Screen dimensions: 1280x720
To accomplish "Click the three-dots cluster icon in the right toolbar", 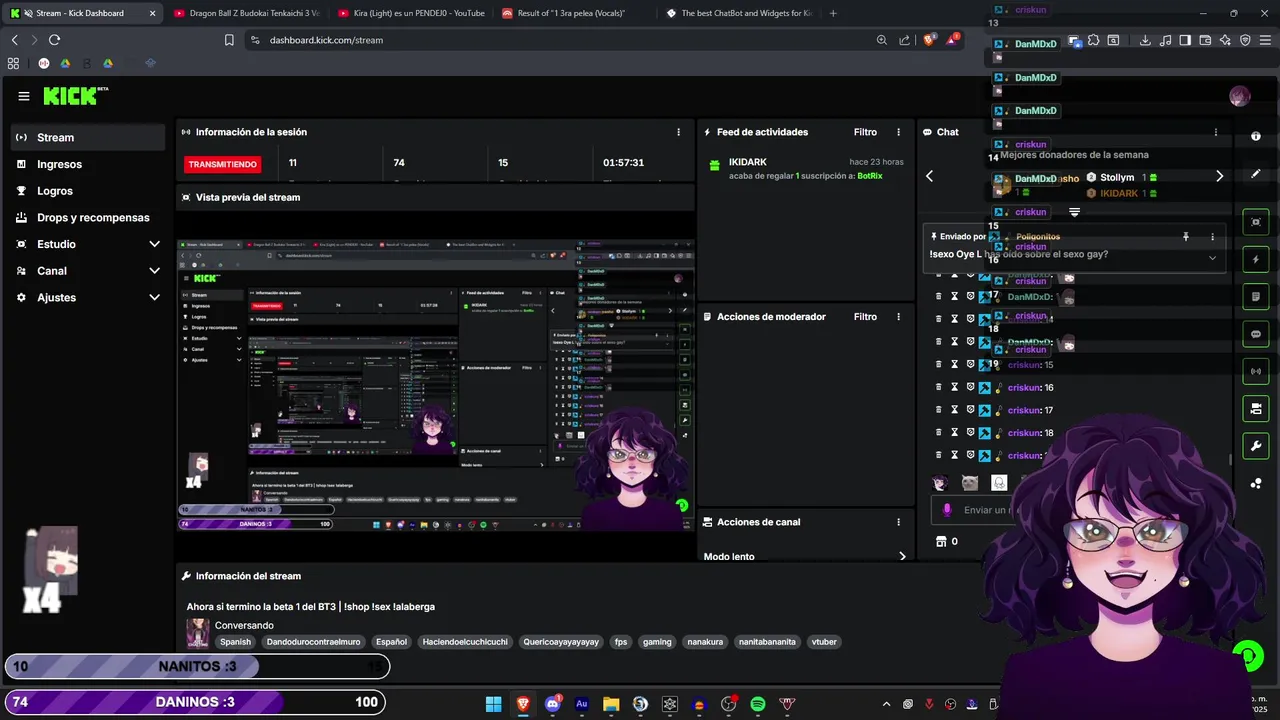I will click(x=1256, y=483).
